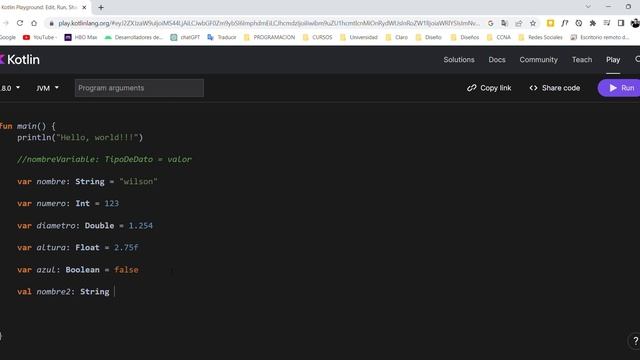The image size is (640, 360).
Task: Open the JVM platform dropdown
Action: (x=47, y=88)
